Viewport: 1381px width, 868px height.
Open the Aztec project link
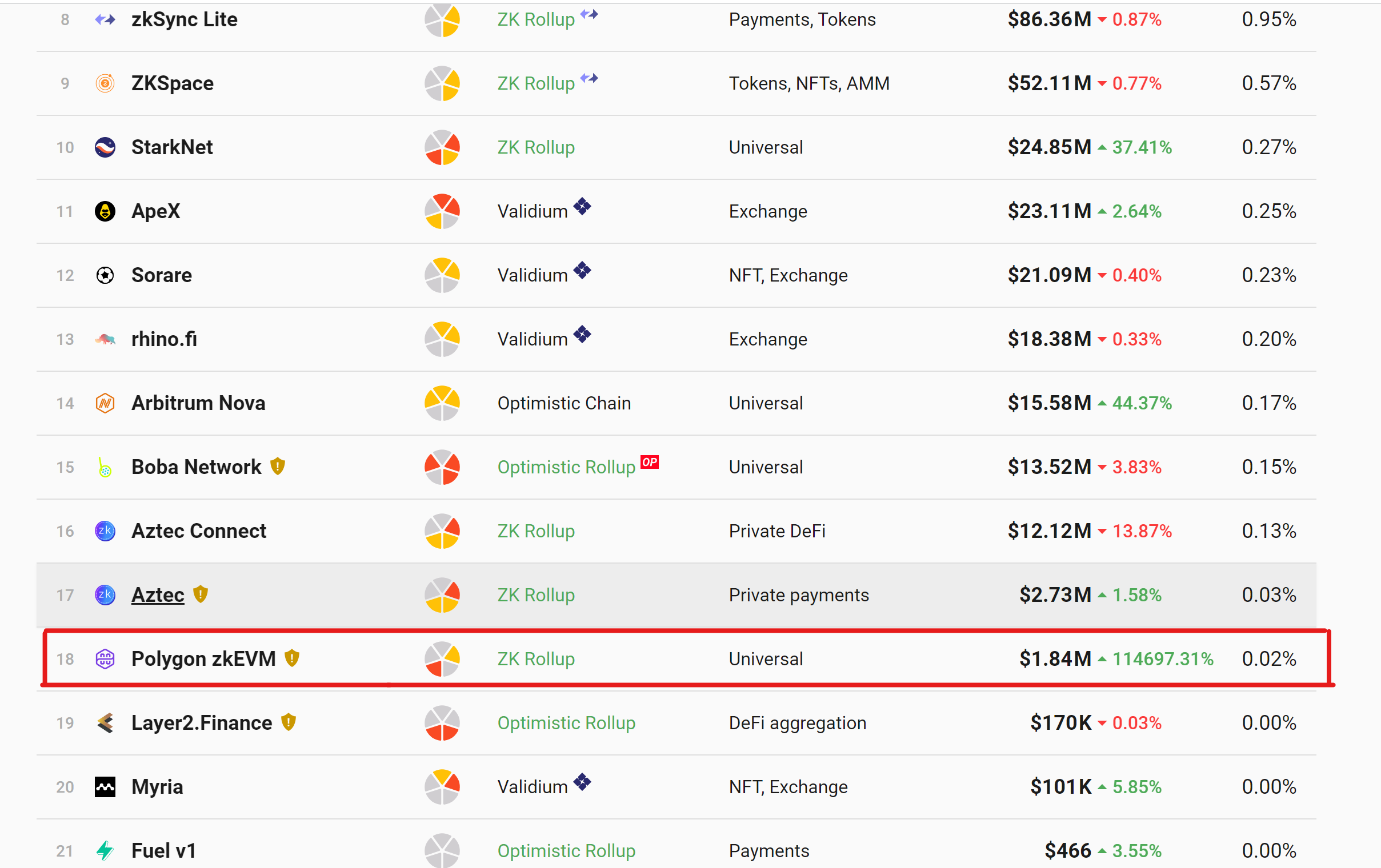tap(158, 595)
